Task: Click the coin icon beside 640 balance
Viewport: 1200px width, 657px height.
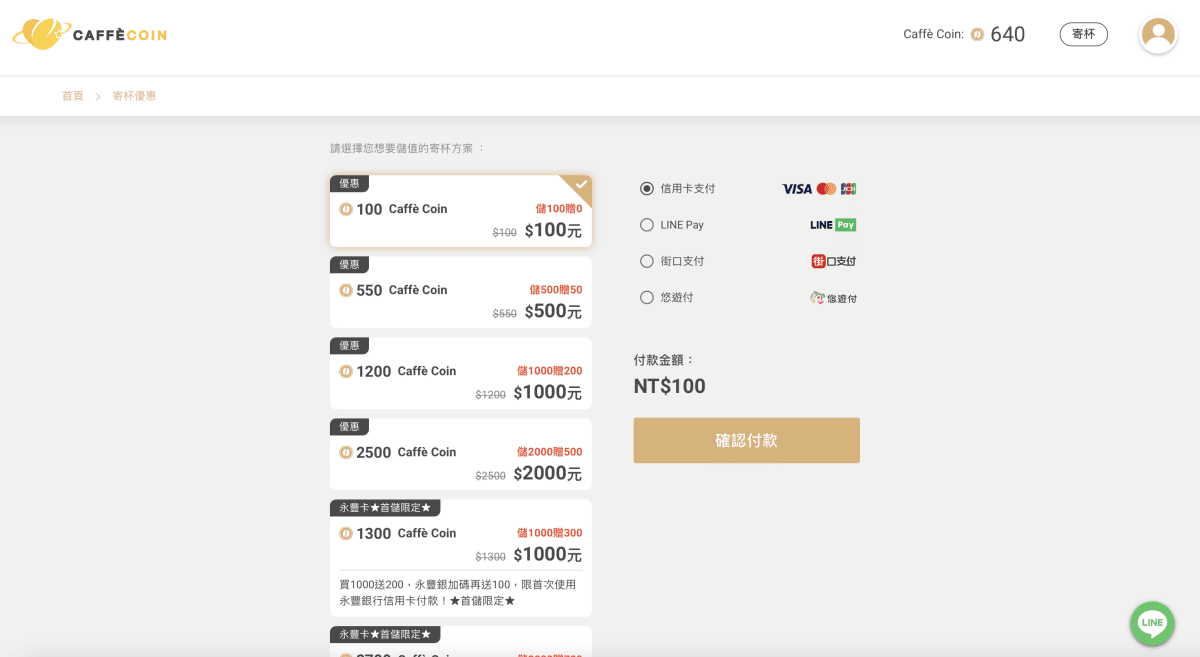Action: (x=977, y=35)
